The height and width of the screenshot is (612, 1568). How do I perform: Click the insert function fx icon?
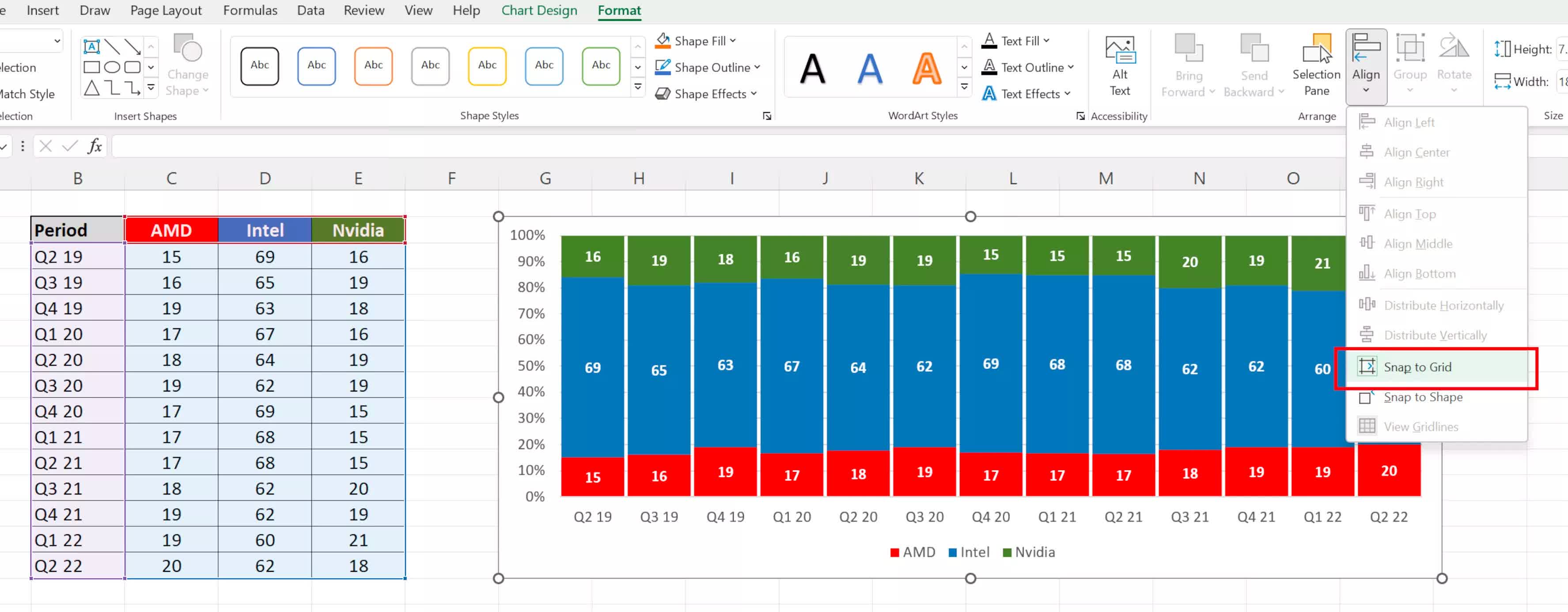point(95,146)
